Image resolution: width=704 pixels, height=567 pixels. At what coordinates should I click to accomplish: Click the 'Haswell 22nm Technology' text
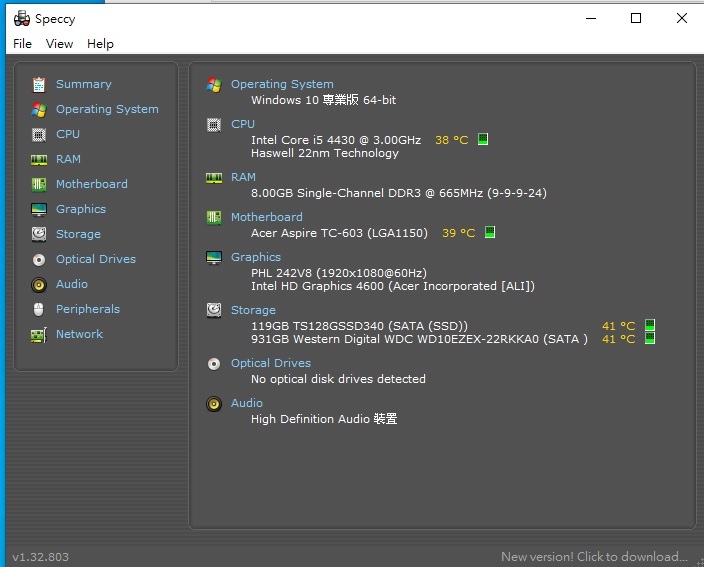pyautogui.click(x=325, y=154)
